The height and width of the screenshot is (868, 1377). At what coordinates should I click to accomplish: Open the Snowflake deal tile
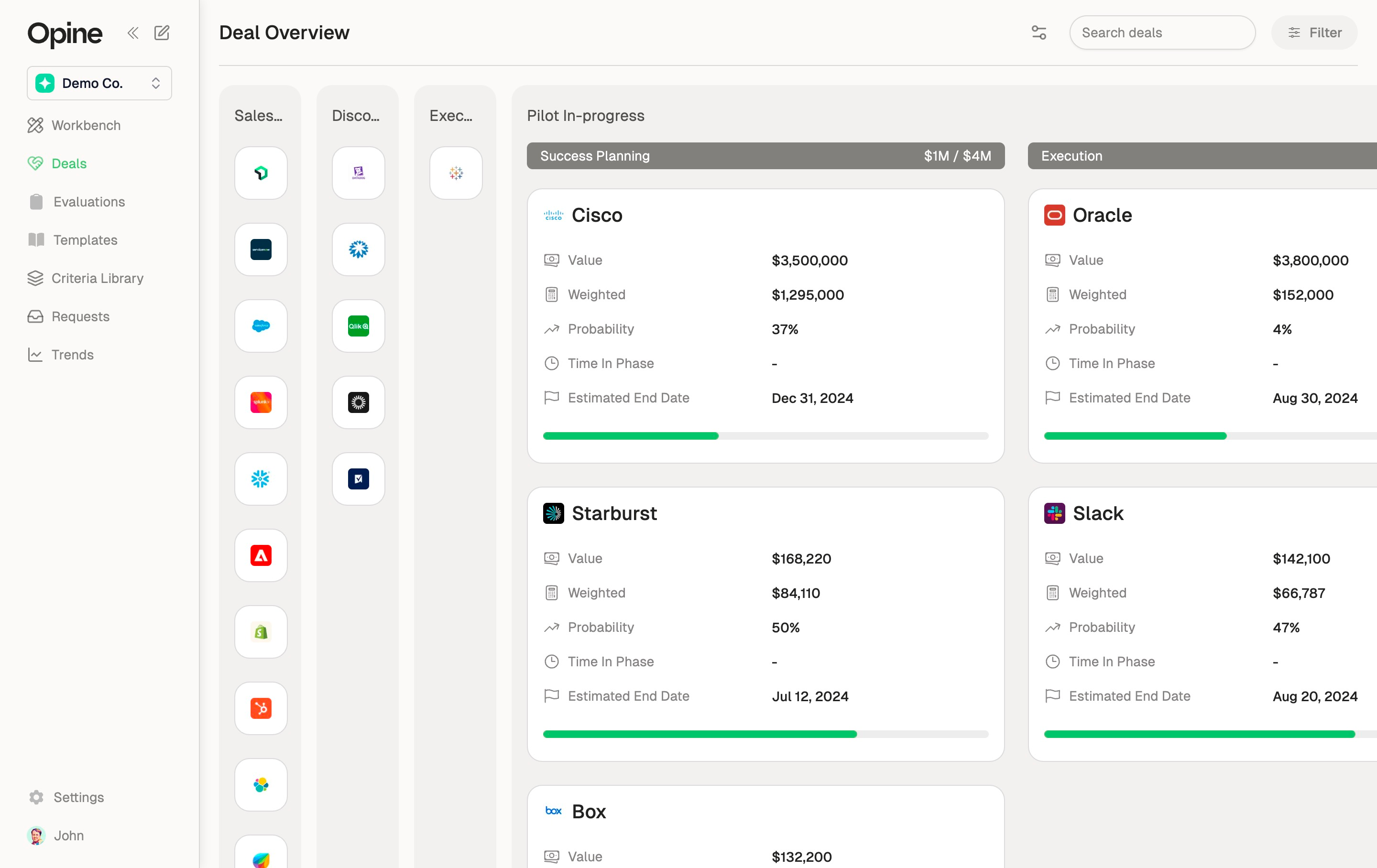261,478
